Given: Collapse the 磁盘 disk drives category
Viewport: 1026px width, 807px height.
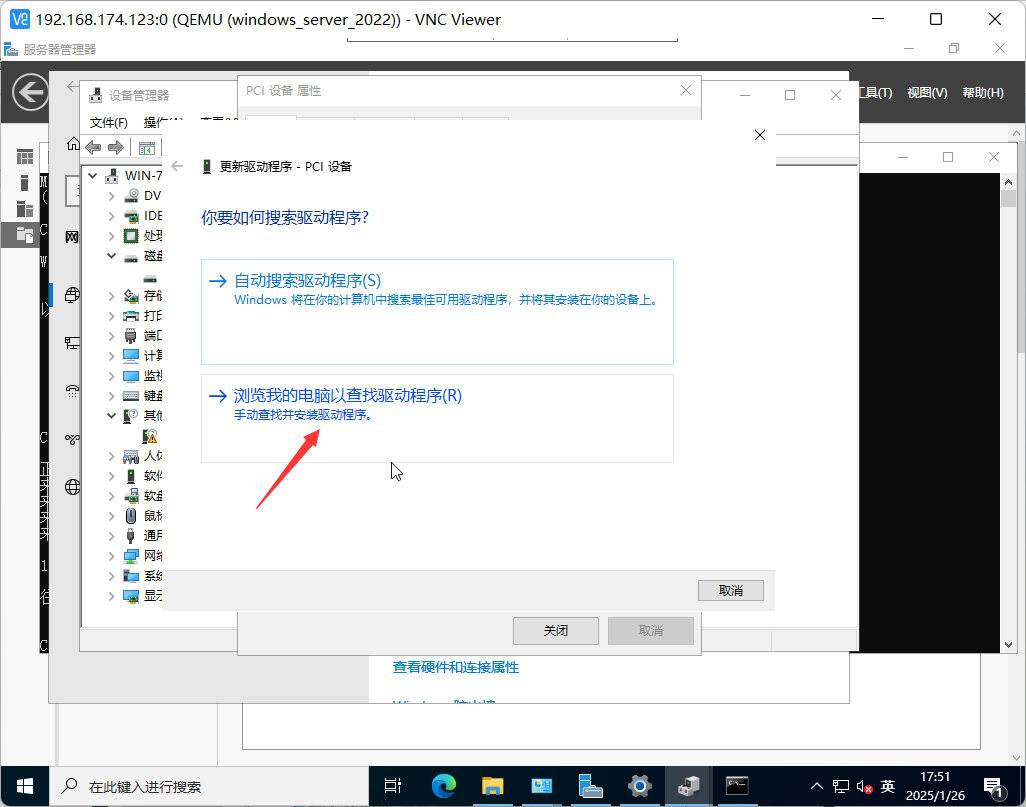Looking at the screenshot, I should [x=111, y=256].
